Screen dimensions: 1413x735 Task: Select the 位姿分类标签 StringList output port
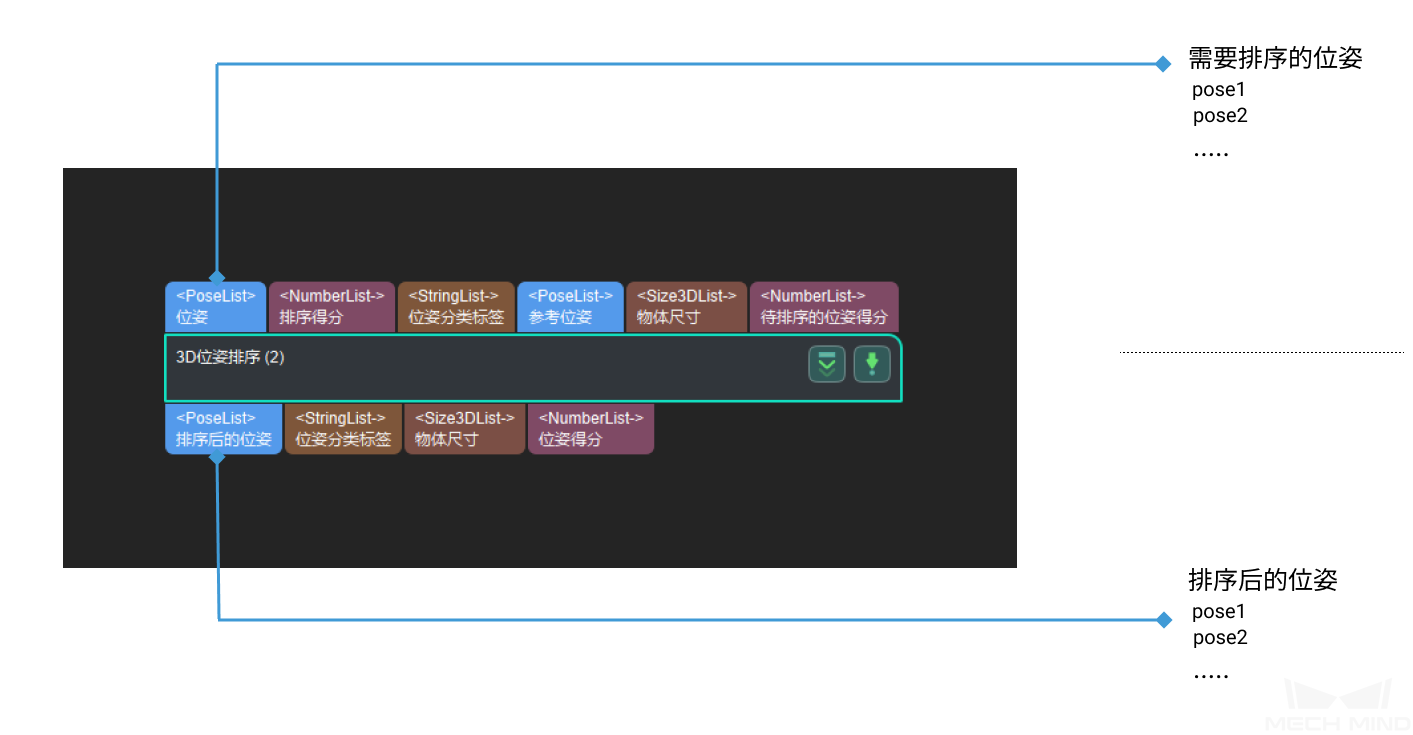pyautogui.click(x=343, y=429)
